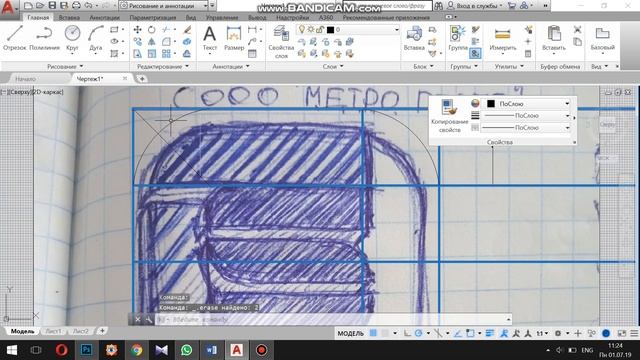Click the black layer color swatch
Viewport: 640px width, 360px height.
click(330, 29)
